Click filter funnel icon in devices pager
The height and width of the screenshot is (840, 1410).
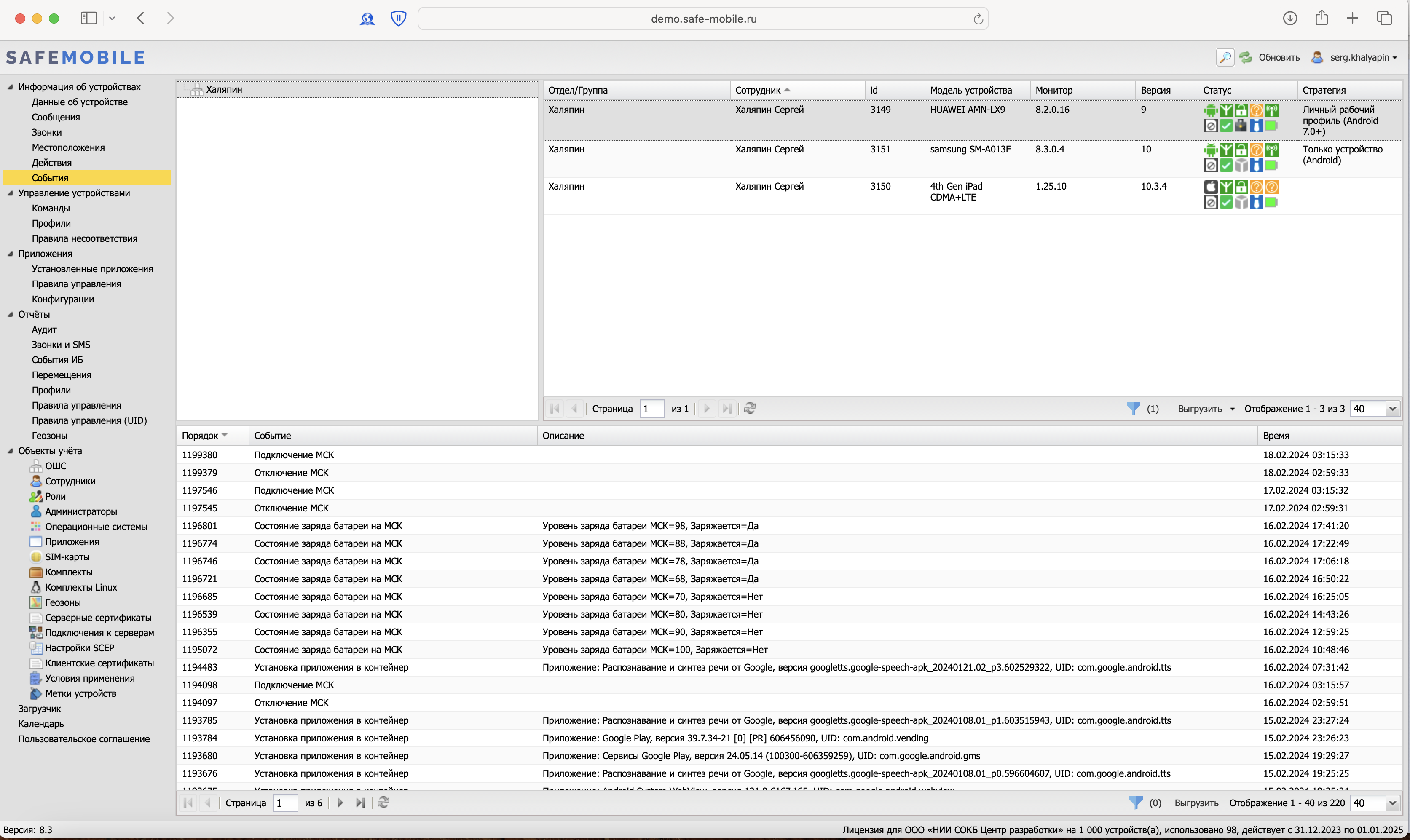[x=1133, y=408]
